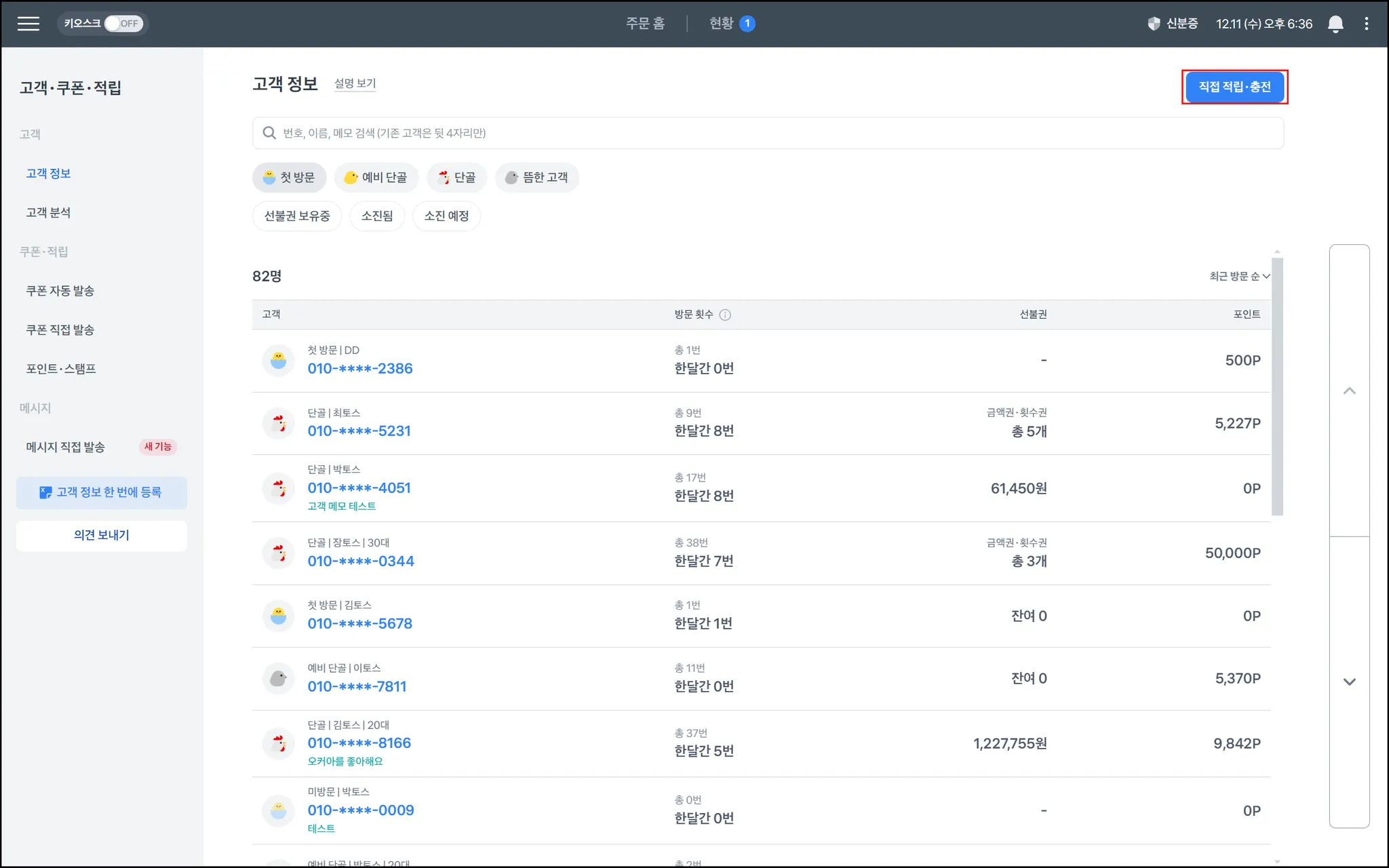Click the chick avatar for 010-****-2386
The width and height of the screenshot is (1389, 868).
pos(278,361)
